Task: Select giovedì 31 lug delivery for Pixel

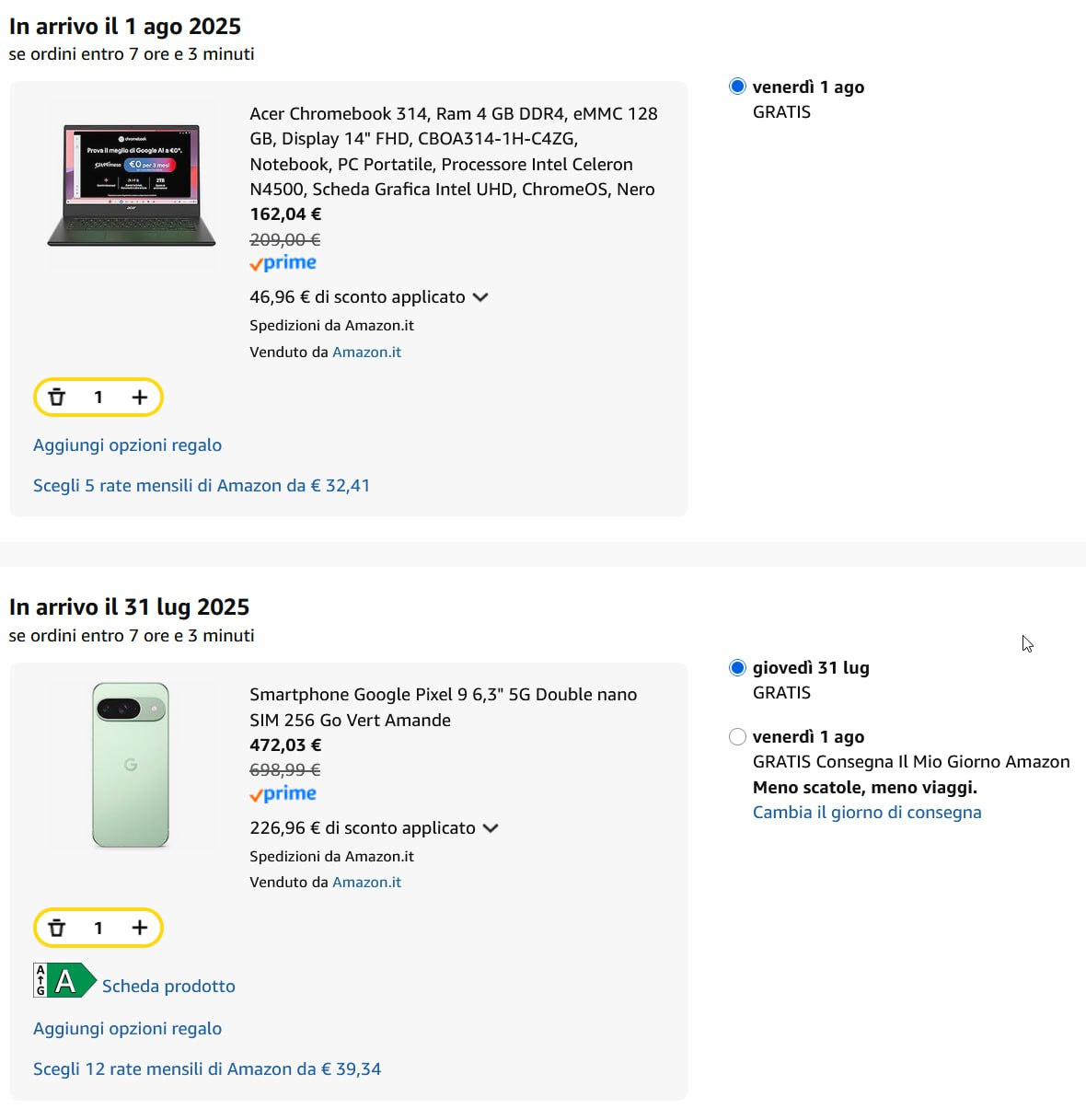Action: (x=737, y=668)
